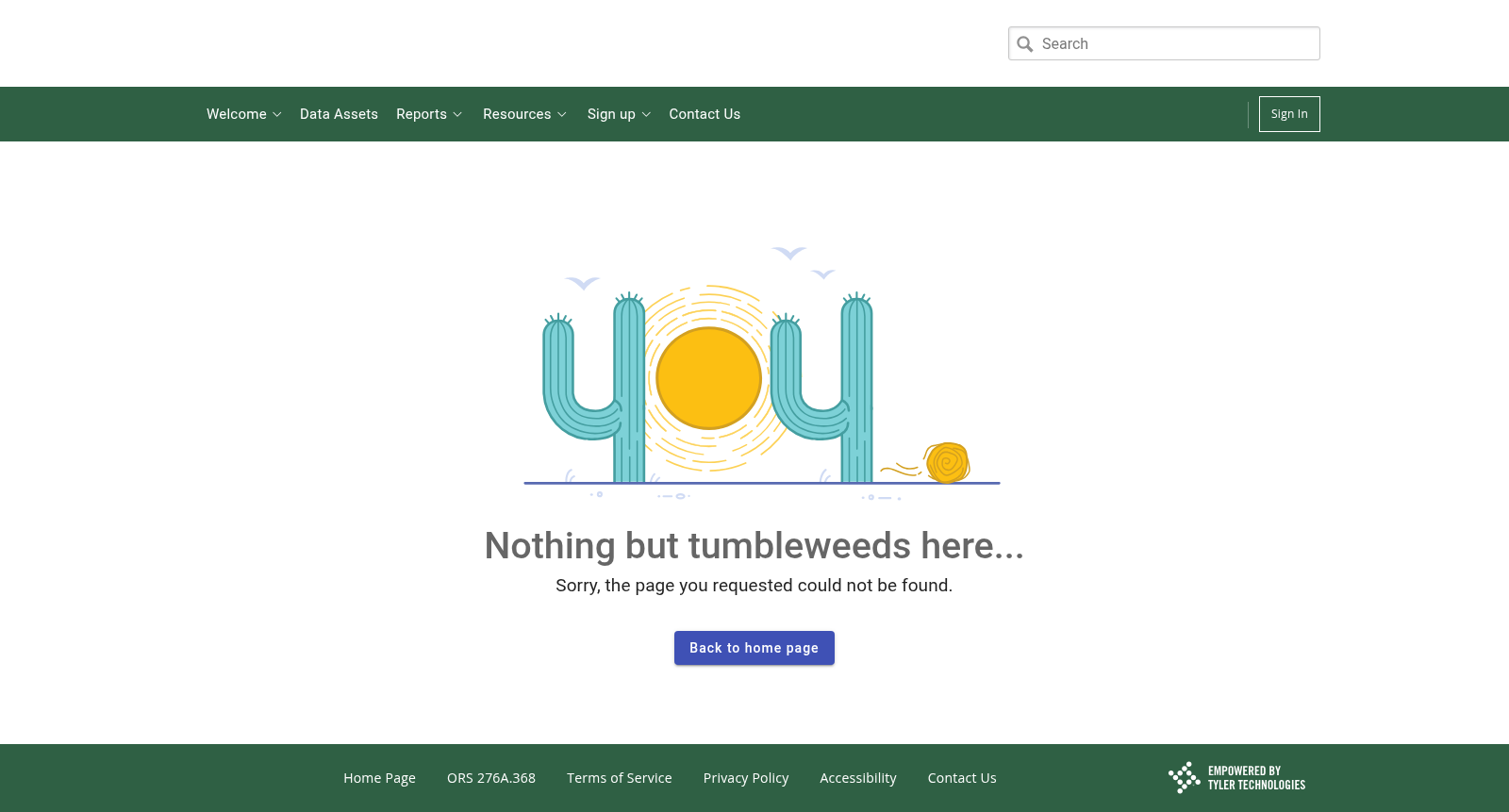1509x812 pixels.
Task: Open the Accessibility footer link
Action: (x=858, y=778)
